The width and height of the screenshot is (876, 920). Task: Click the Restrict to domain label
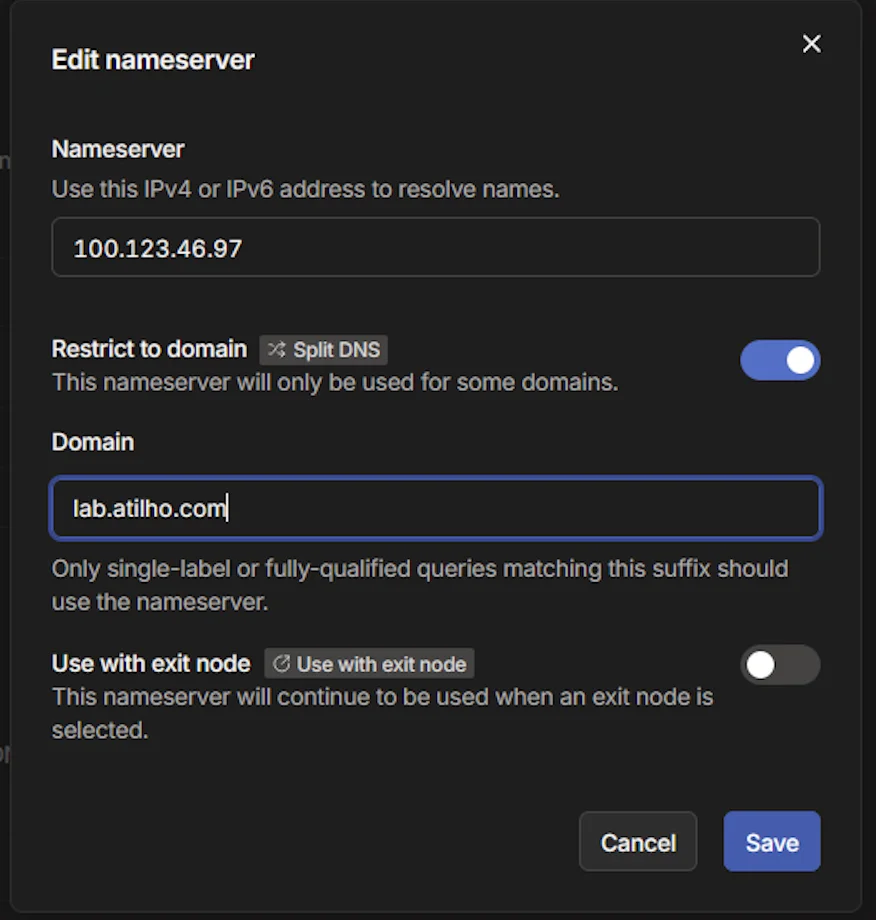pyautogui.click(x=148, y=349)
